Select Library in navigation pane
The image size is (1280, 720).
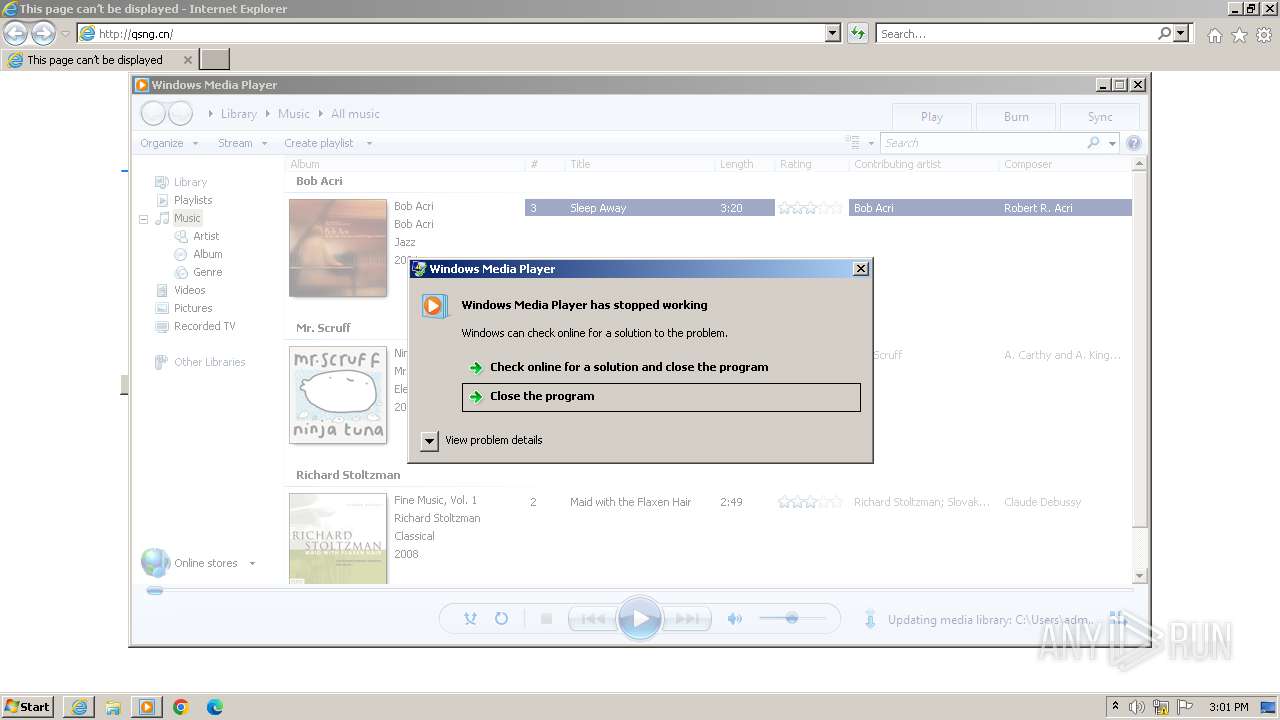pos(190,182)
